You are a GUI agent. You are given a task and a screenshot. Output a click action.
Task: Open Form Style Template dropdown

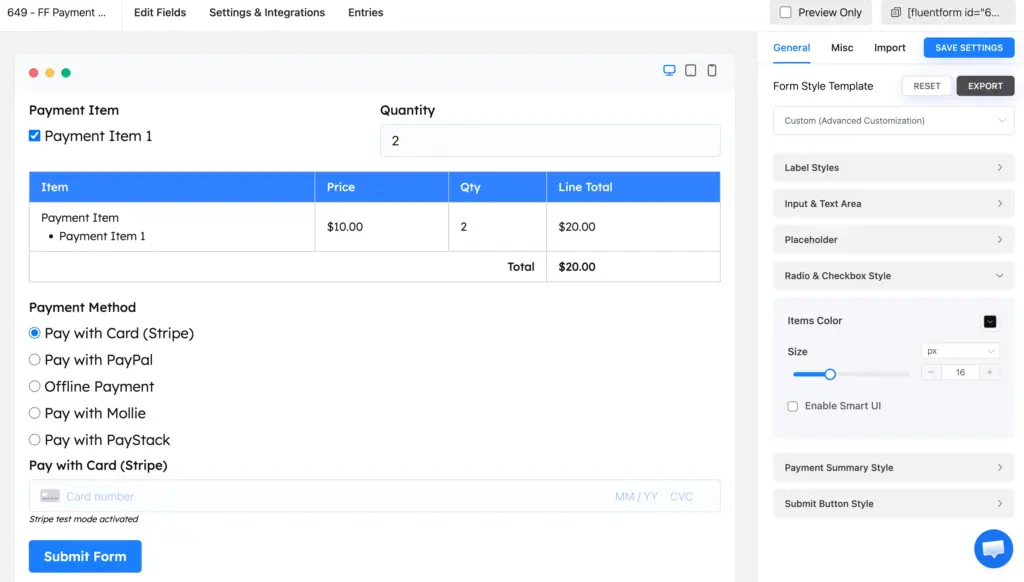pos(893,121)
